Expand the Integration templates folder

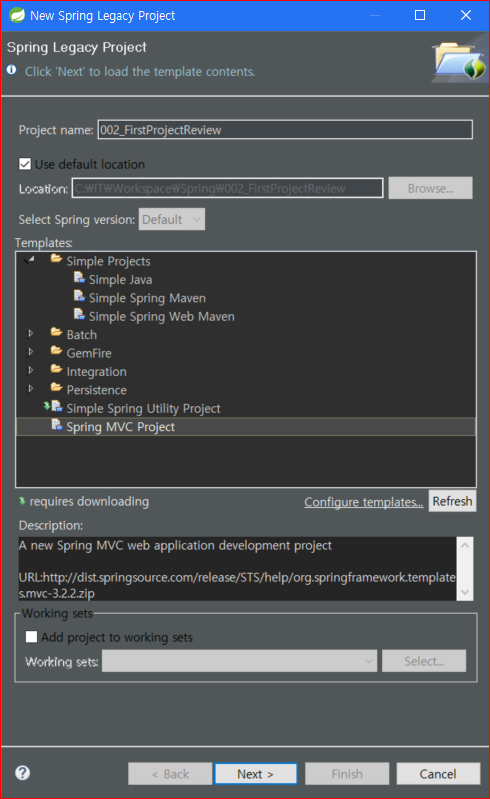point(31,370)
